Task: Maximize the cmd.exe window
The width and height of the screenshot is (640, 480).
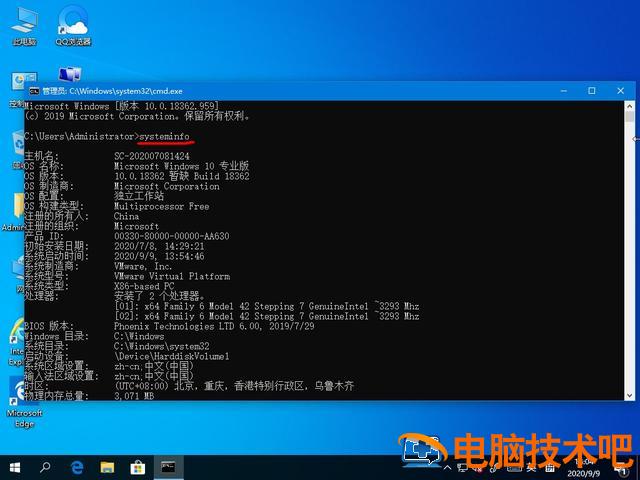Action: click(592, 91)
